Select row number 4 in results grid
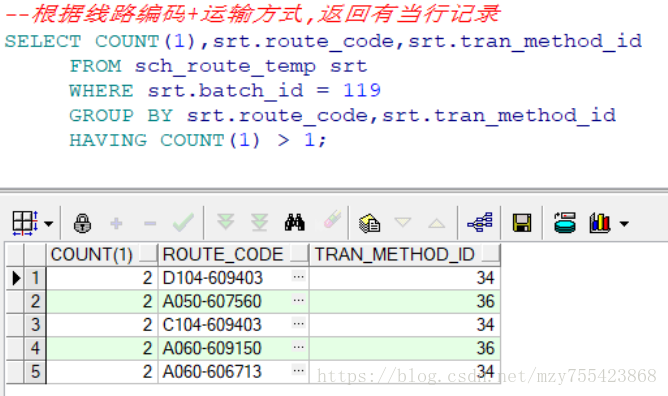Image resolution: width=668 pixels, height=396 pixels. point(35,348)
